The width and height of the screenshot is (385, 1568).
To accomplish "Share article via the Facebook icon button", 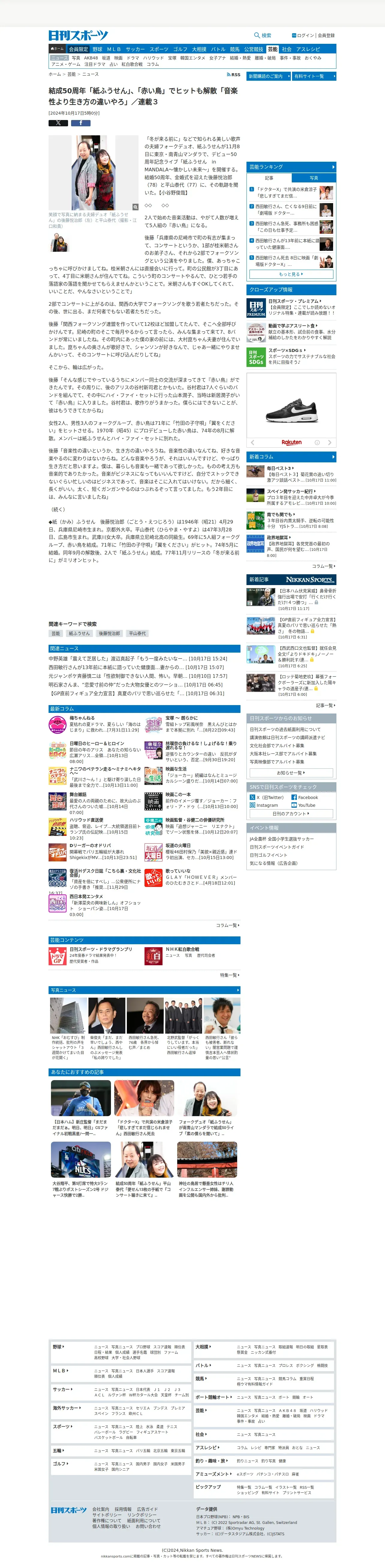I will (81, 123).
